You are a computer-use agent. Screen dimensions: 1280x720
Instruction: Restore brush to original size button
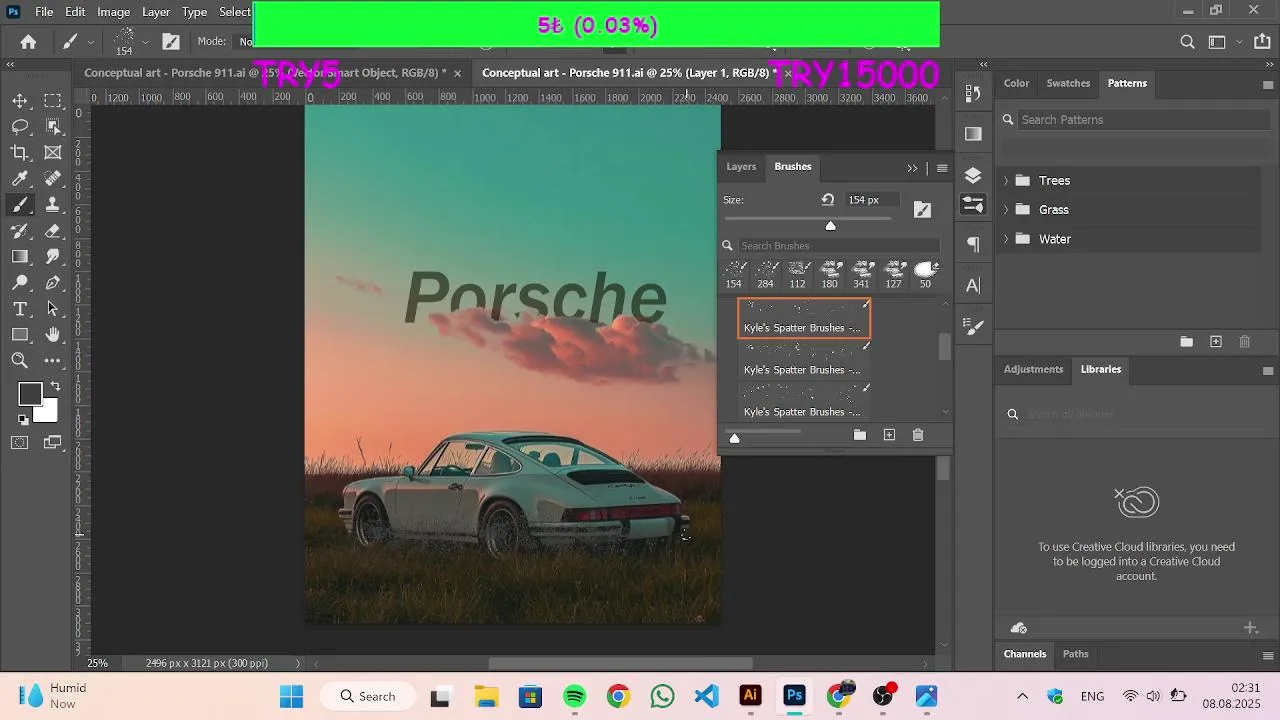[x=828, y=200]
